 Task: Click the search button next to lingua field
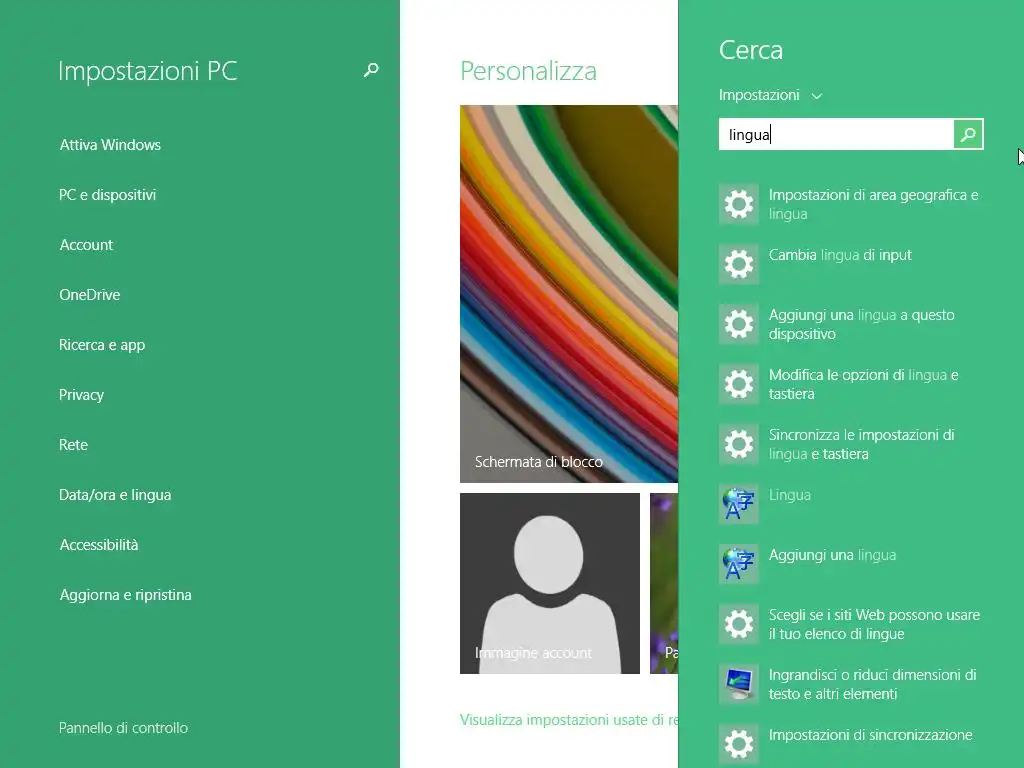coord(968,135)
